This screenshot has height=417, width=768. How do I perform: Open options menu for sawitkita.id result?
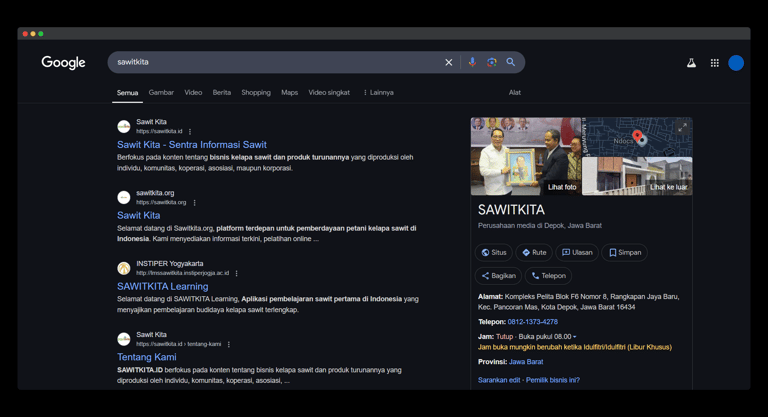click(x=190, y=131)
